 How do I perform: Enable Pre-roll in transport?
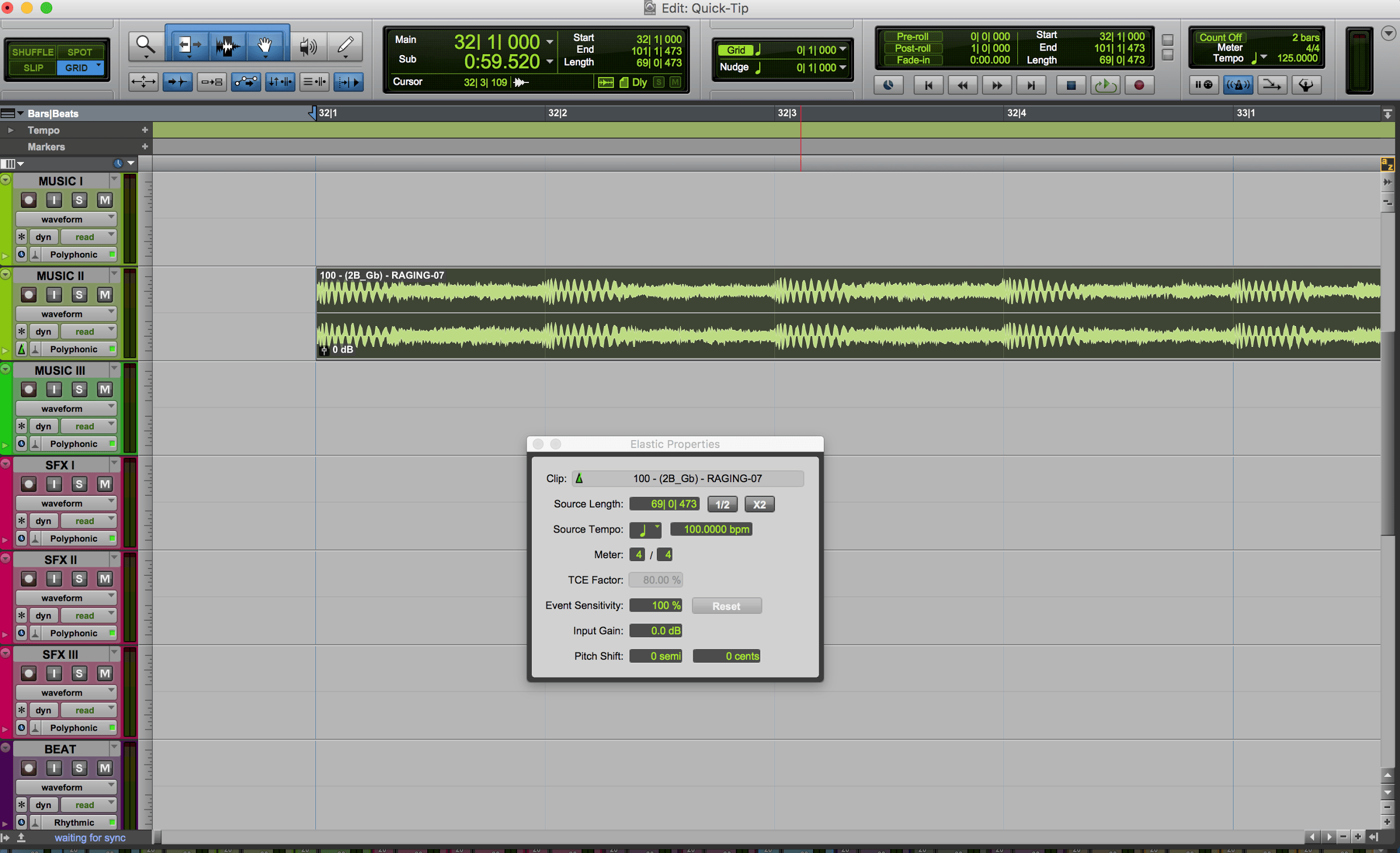(x=913, y=36)
